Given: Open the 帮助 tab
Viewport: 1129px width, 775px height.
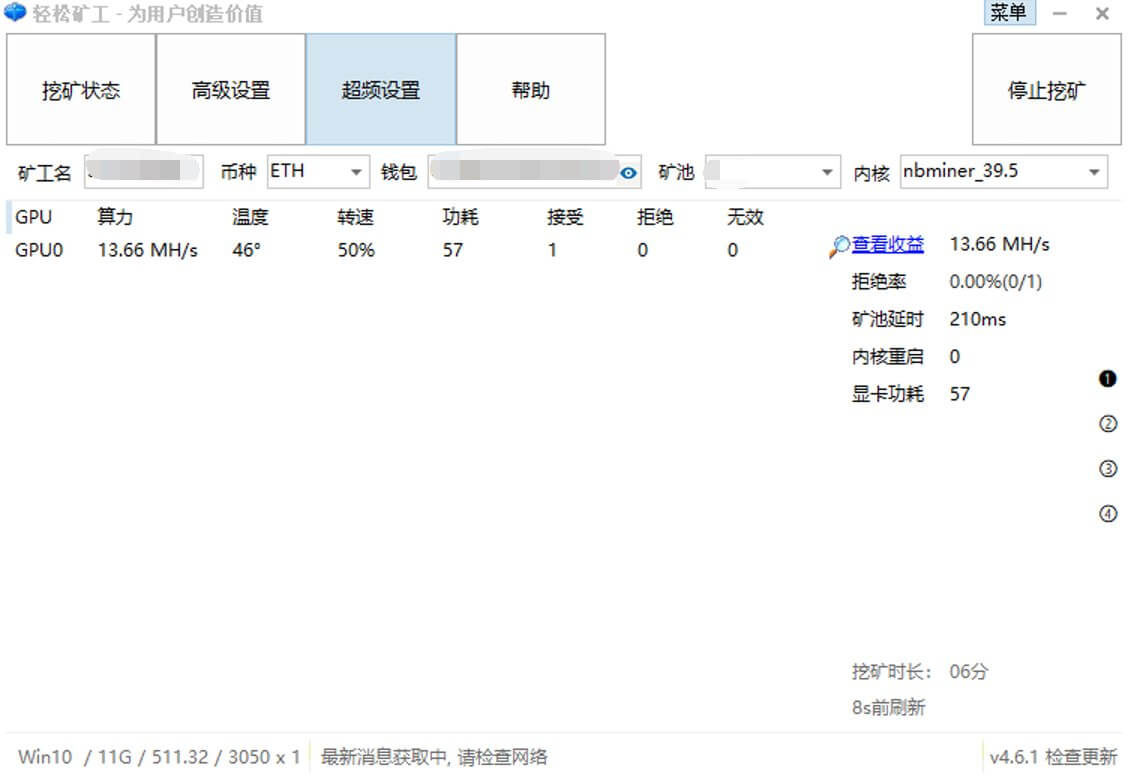Looking at the screenshot, I should (530, 88).
